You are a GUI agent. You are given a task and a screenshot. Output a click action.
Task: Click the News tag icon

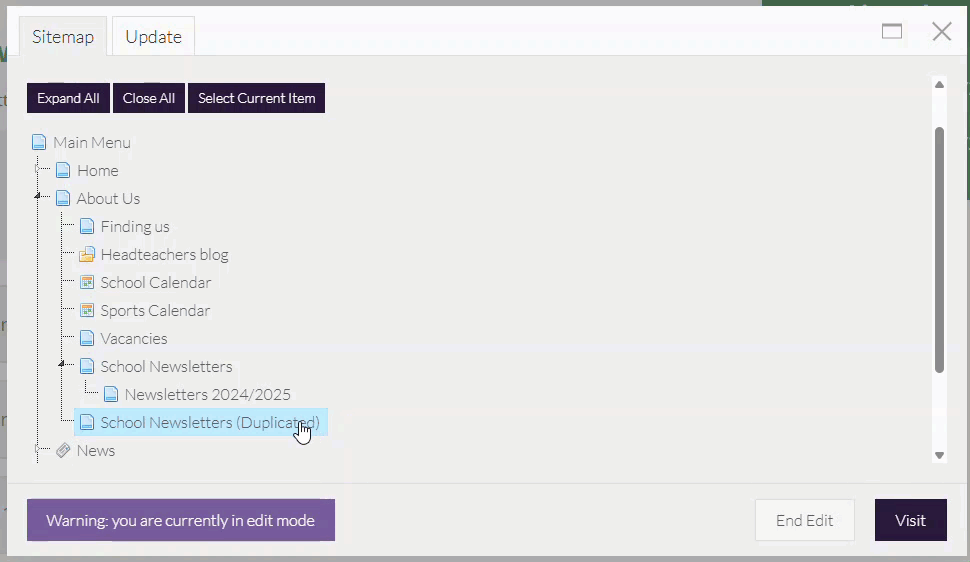tap(63, 451)
